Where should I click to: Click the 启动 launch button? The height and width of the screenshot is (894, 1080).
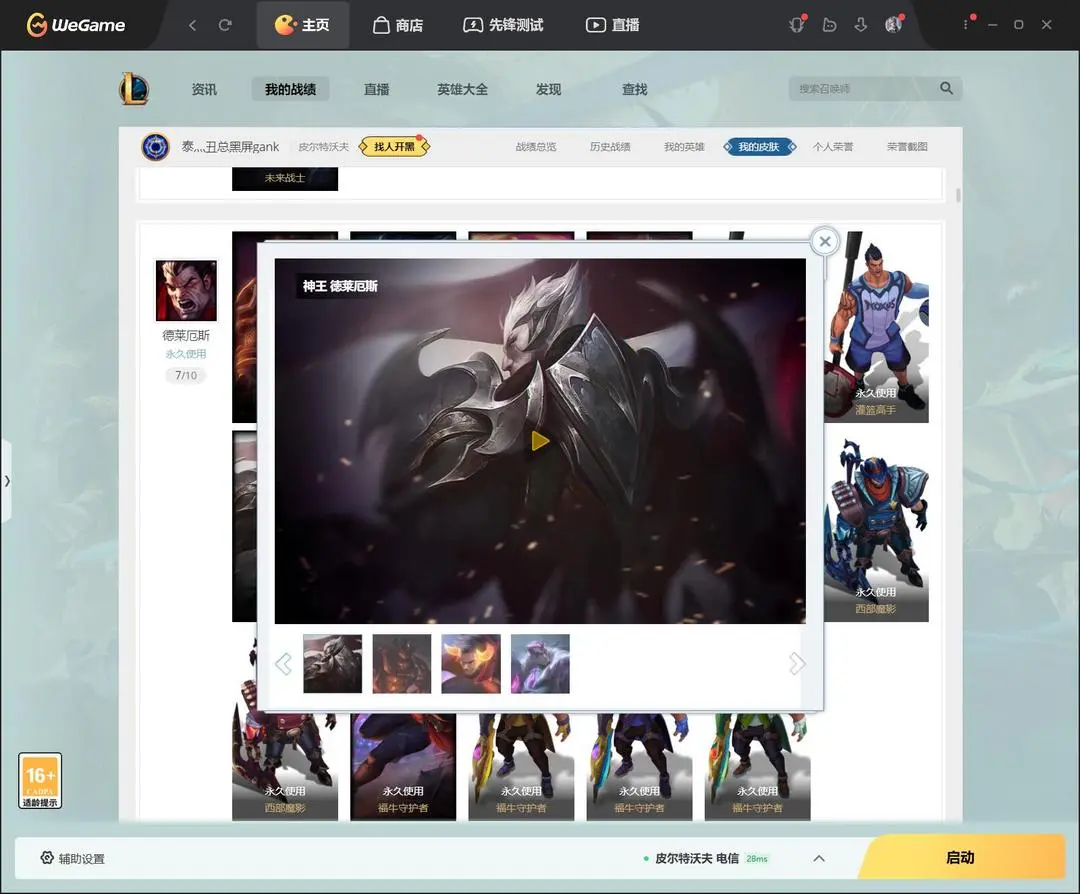click(x=960, y=857)
